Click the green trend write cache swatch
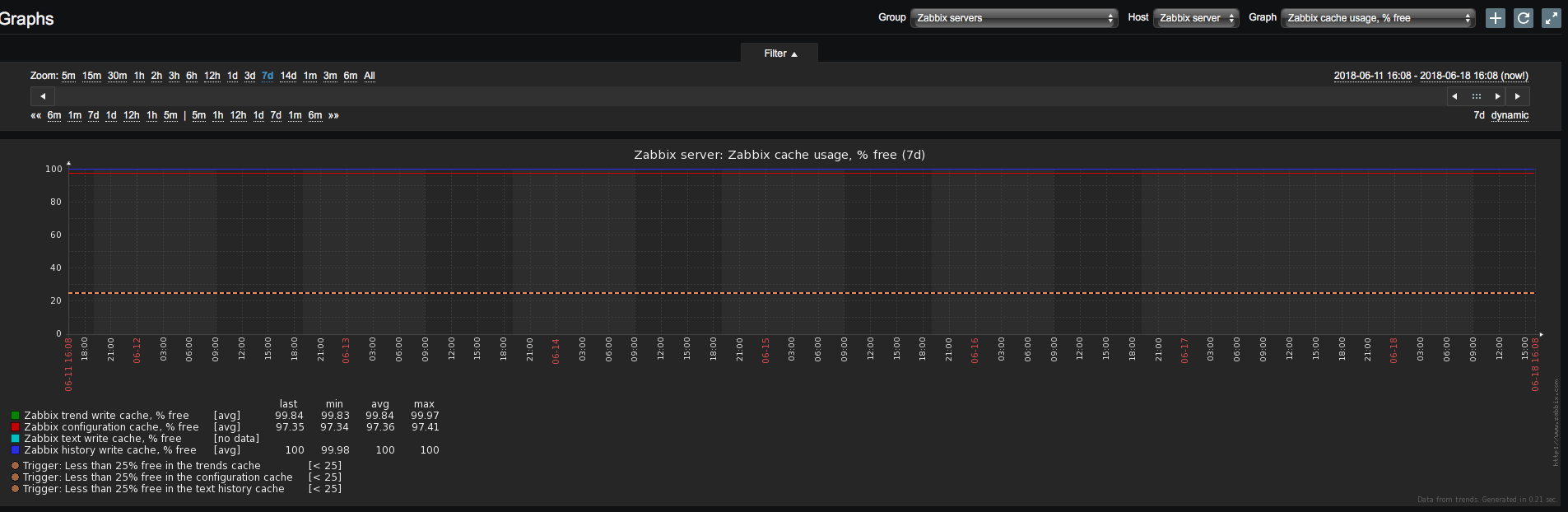 point(15,416)
